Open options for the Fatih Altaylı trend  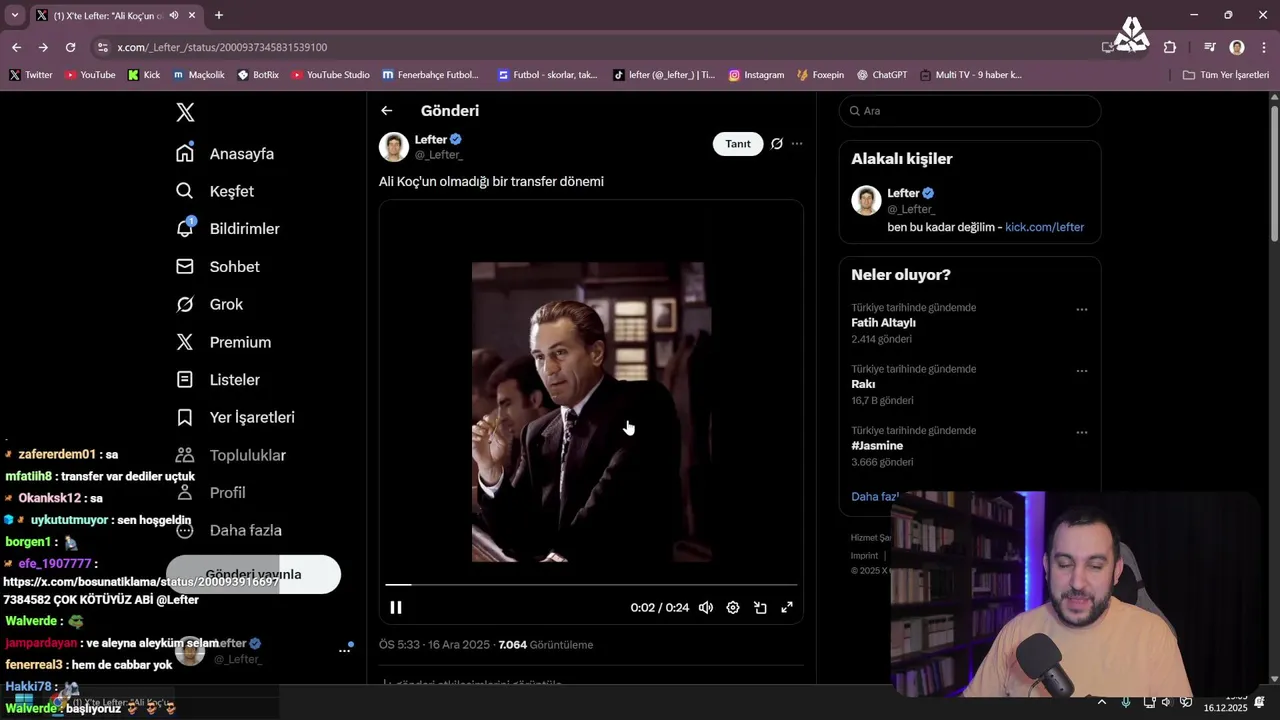1081,310
